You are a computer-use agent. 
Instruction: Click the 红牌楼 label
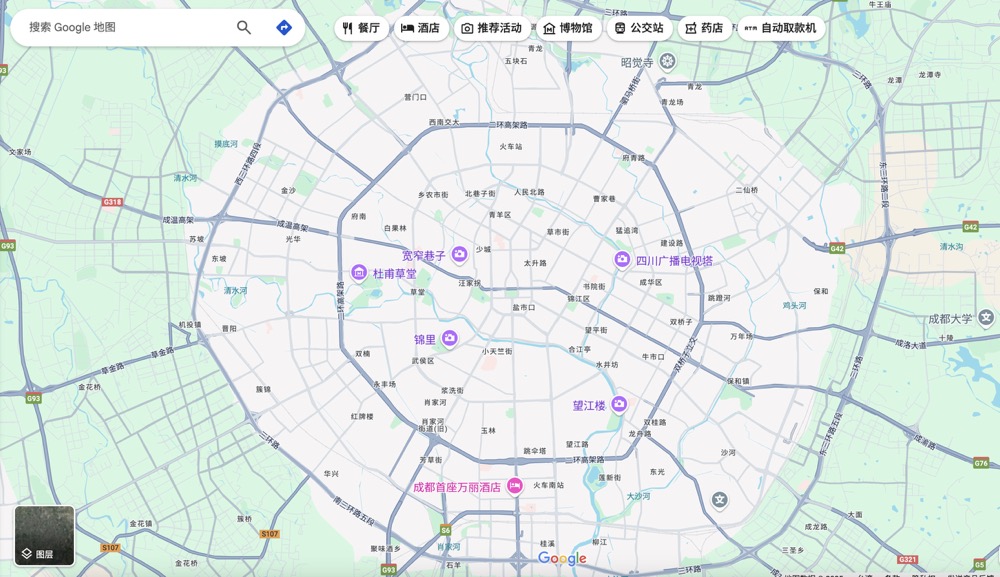[x=362, y=416]
